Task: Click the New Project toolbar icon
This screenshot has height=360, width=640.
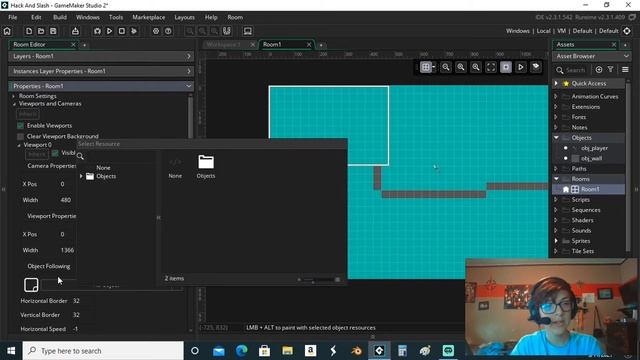Action: pos(29,31)
